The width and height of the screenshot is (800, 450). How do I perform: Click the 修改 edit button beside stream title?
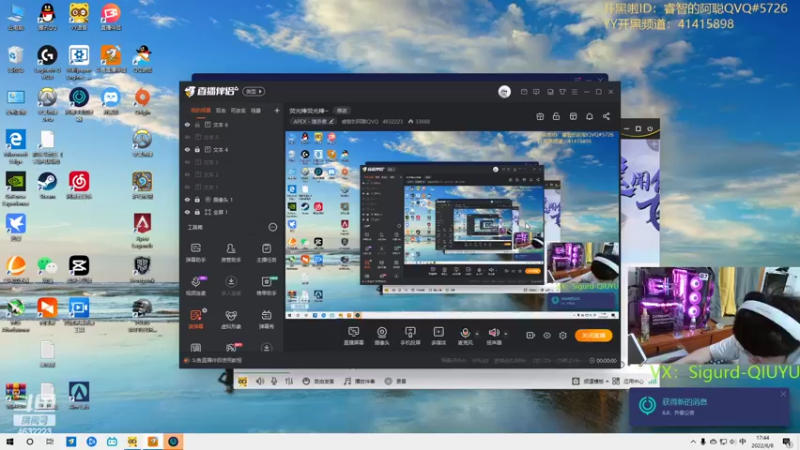point(341,111)
